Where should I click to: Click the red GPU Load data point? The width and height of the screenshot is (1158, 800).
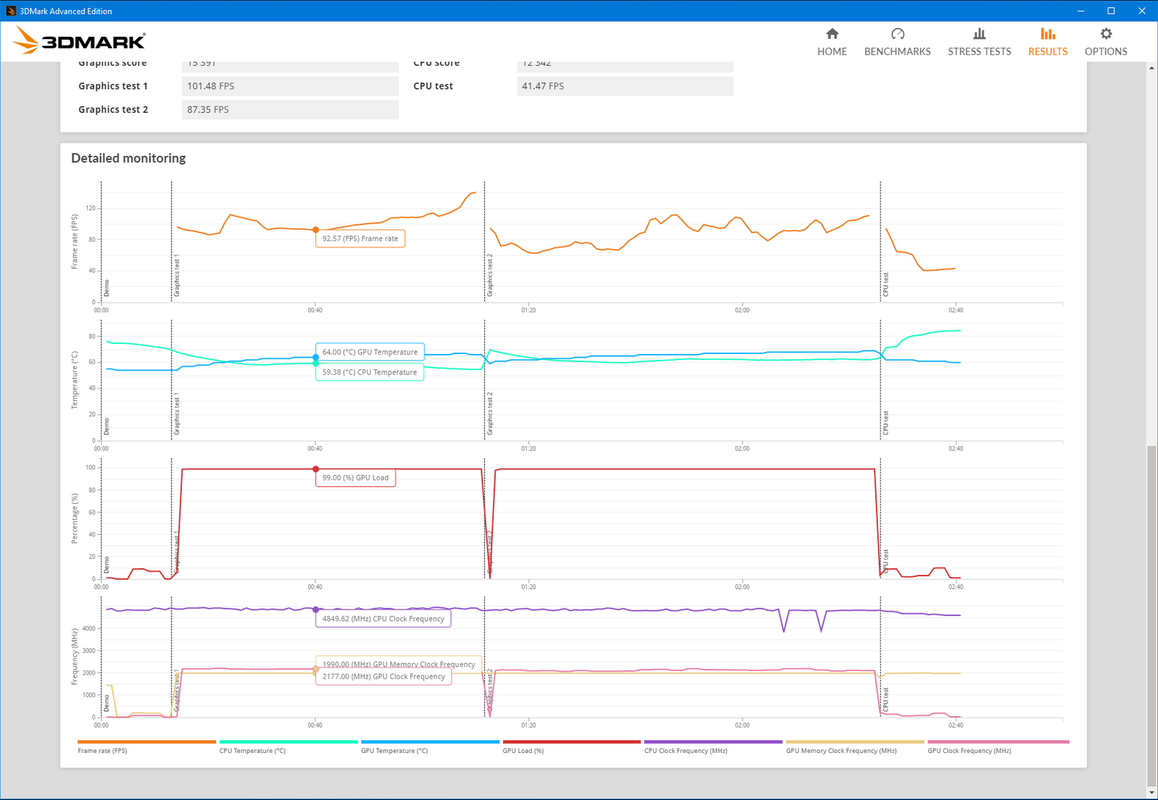click(316, 469)
